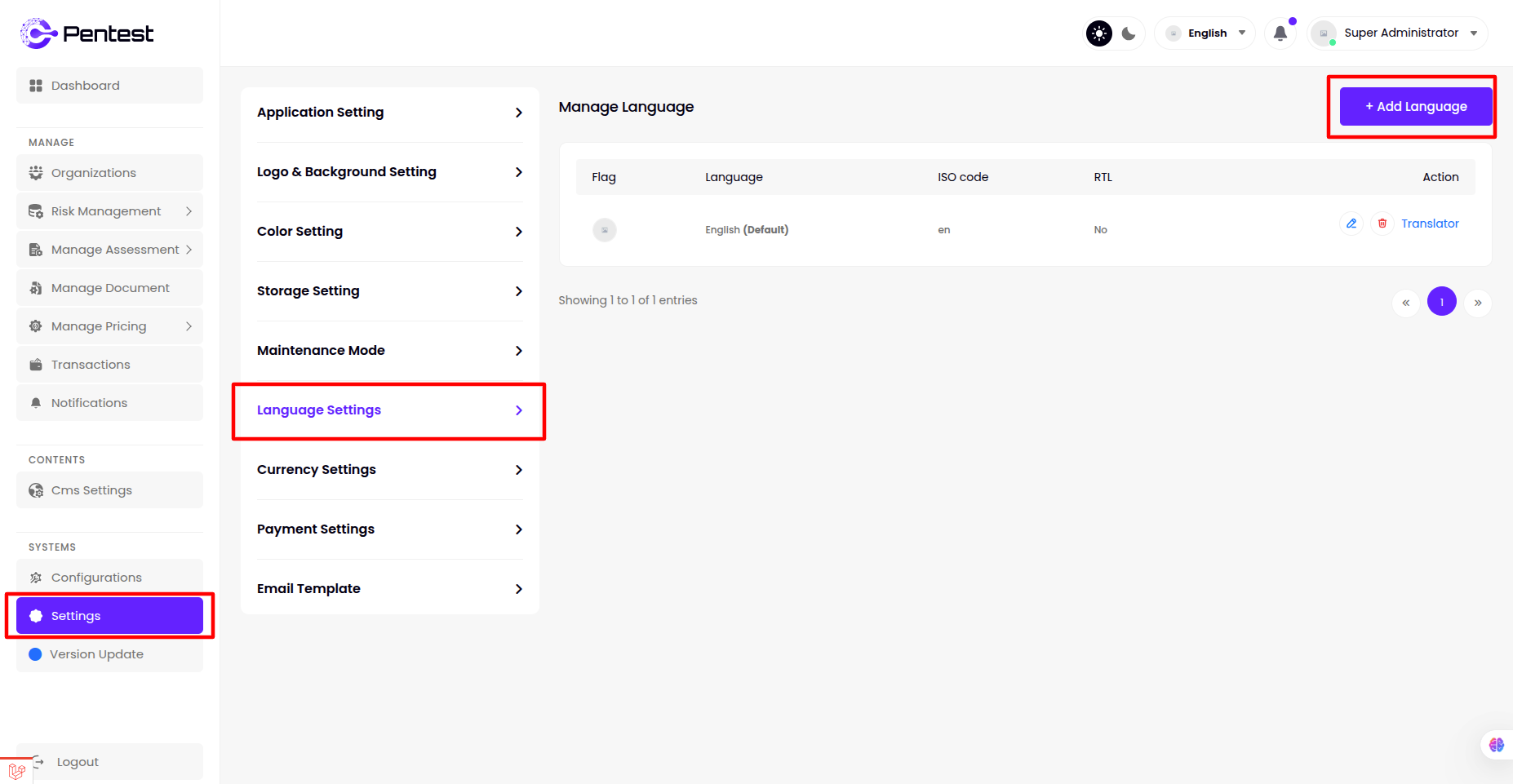Edit the English language entry

(1351, 224)
